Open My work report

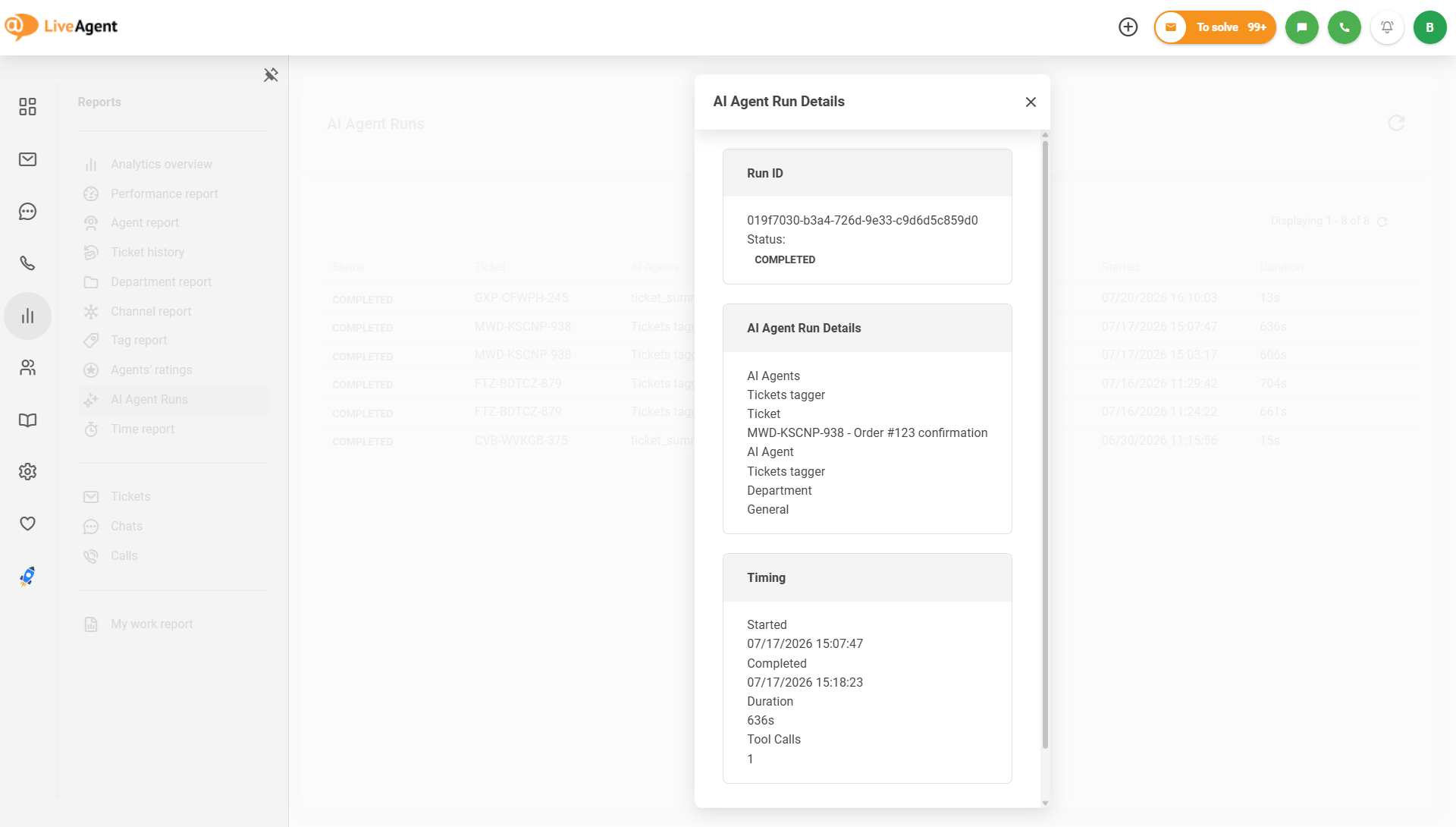174,624
